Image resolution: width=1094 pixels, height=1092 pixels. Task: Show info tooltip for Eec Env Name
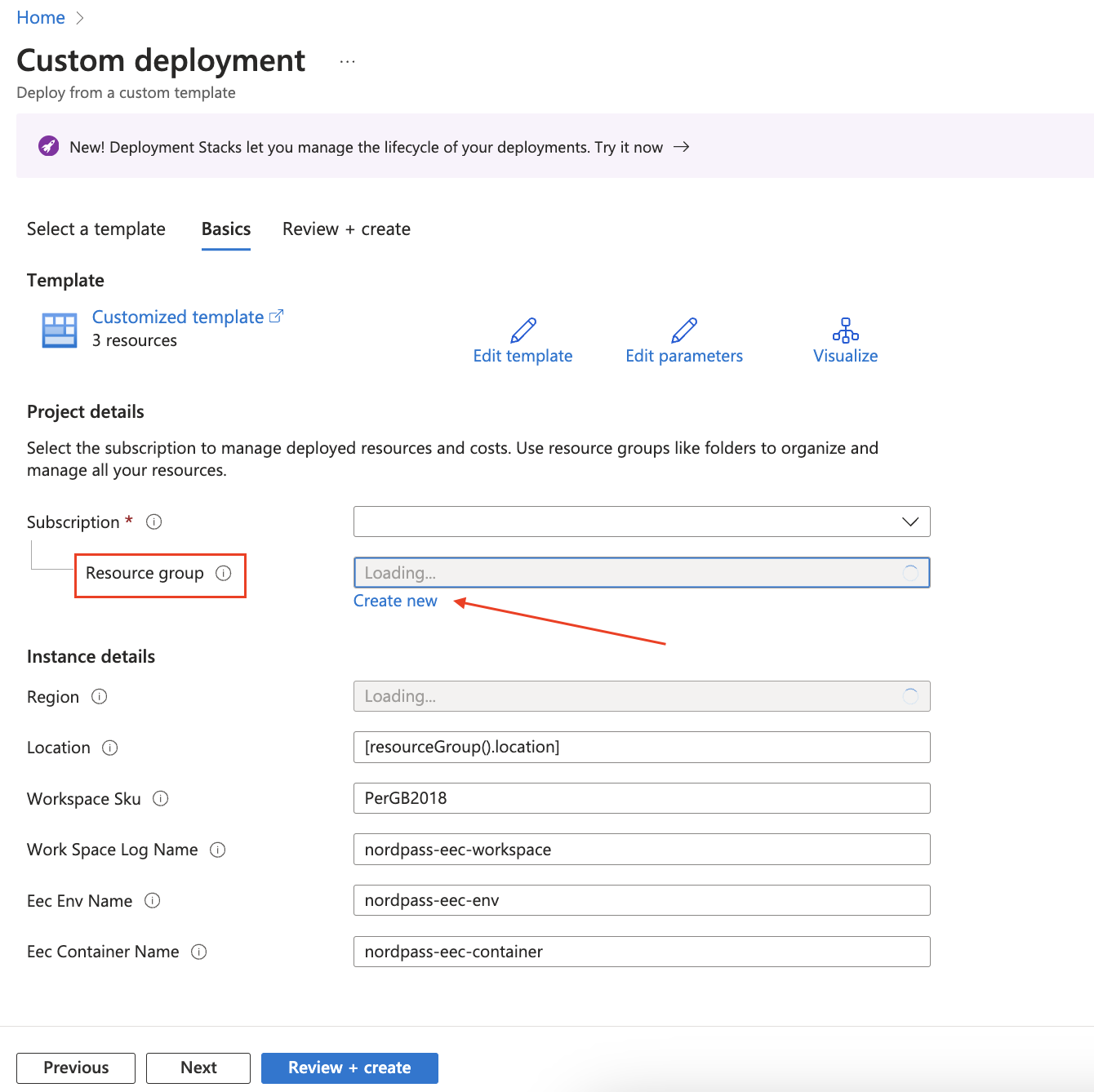(153, 900)
